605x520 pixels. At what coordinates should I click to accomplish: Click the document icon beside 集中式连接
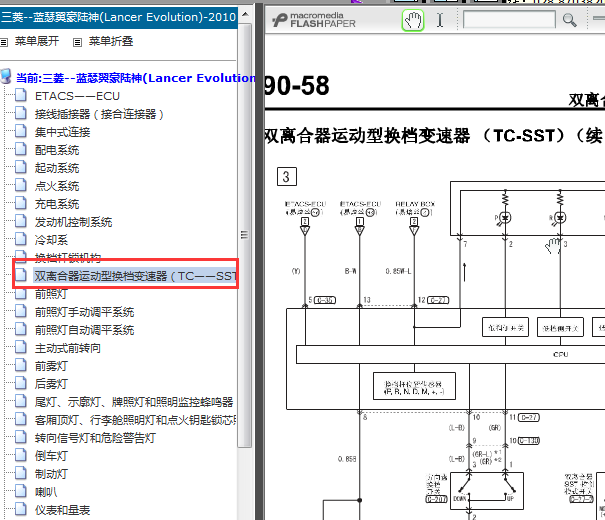(21, 131)
